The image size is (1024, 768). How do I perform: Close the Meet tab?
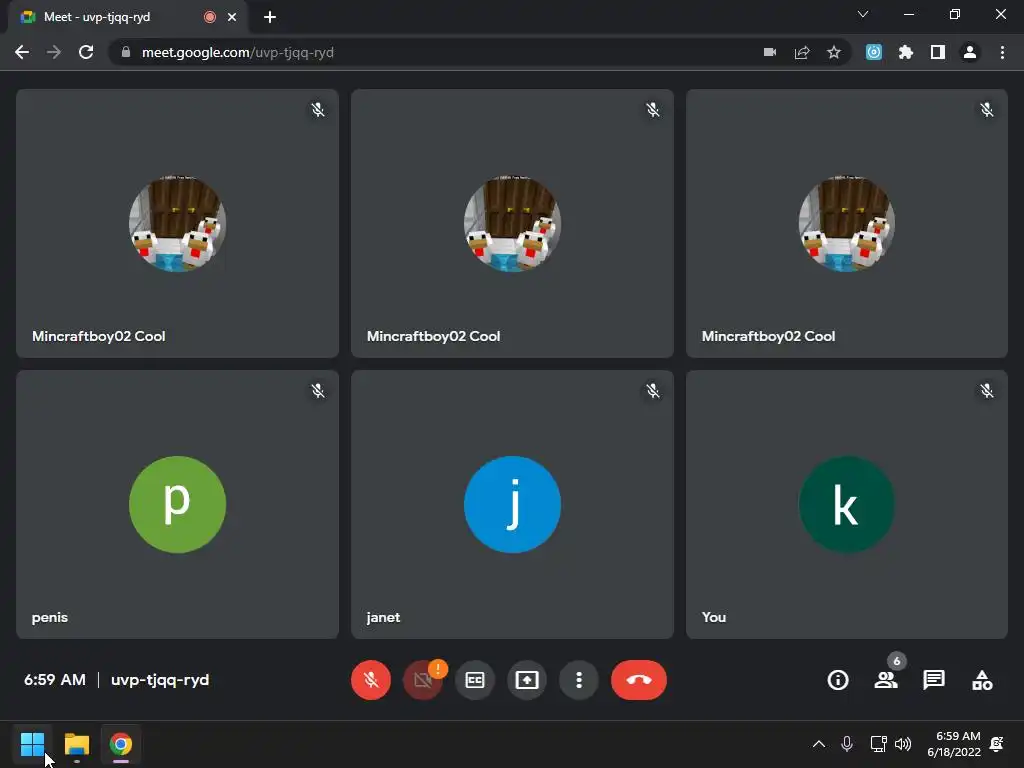(232, 17)
